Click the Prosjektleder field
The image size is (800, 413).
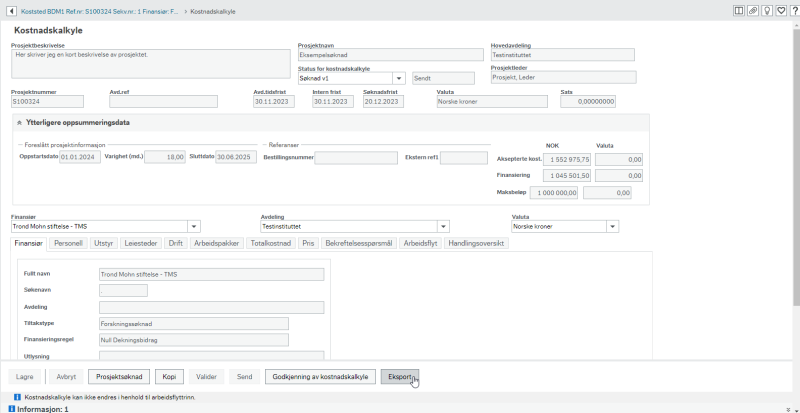click(x=563, y=77)
